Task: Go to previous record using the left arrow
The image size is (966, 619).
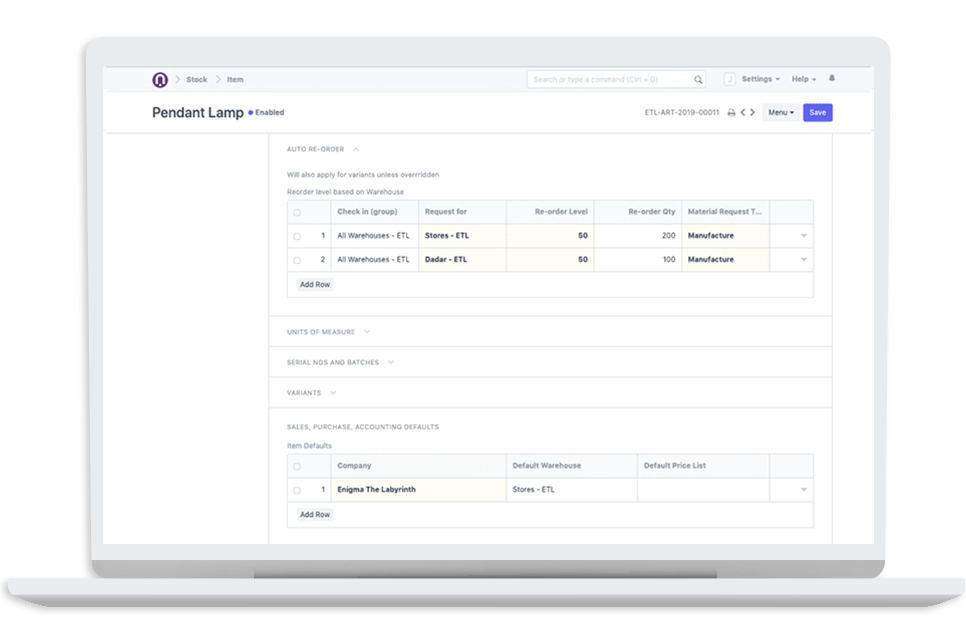Action: (743, 113)
